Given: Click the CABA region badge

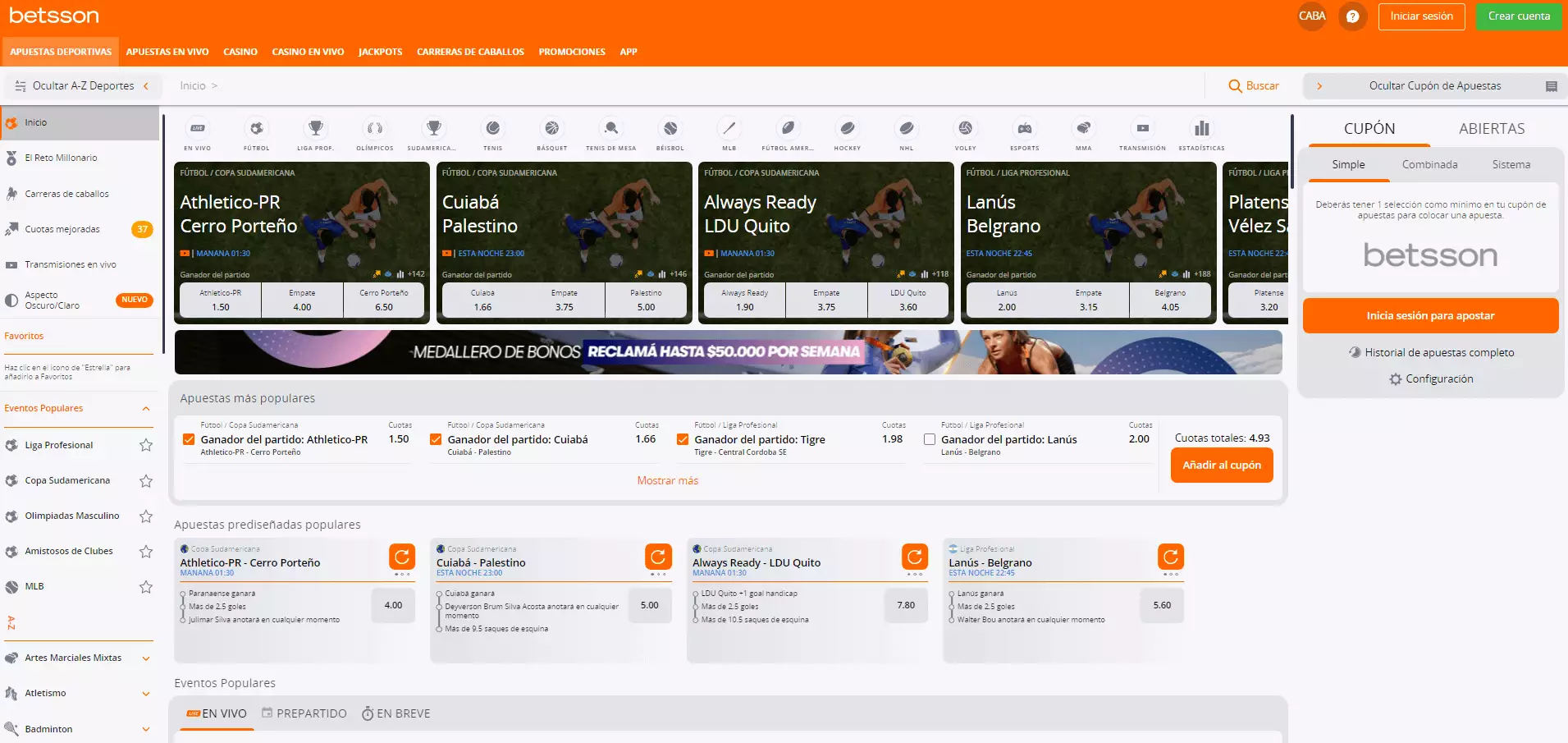Looking at the screenshot, I should click(1312, 16).
